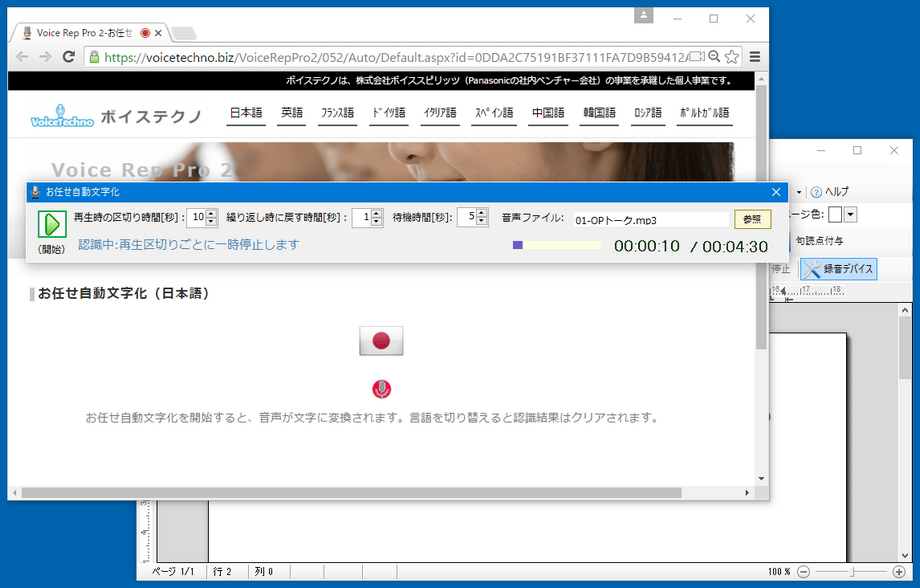Image resolution: width=920 pixels, height=588 pixels.
Task: Click 録音デバイス button in editor window
Action: tap(839, 269)
